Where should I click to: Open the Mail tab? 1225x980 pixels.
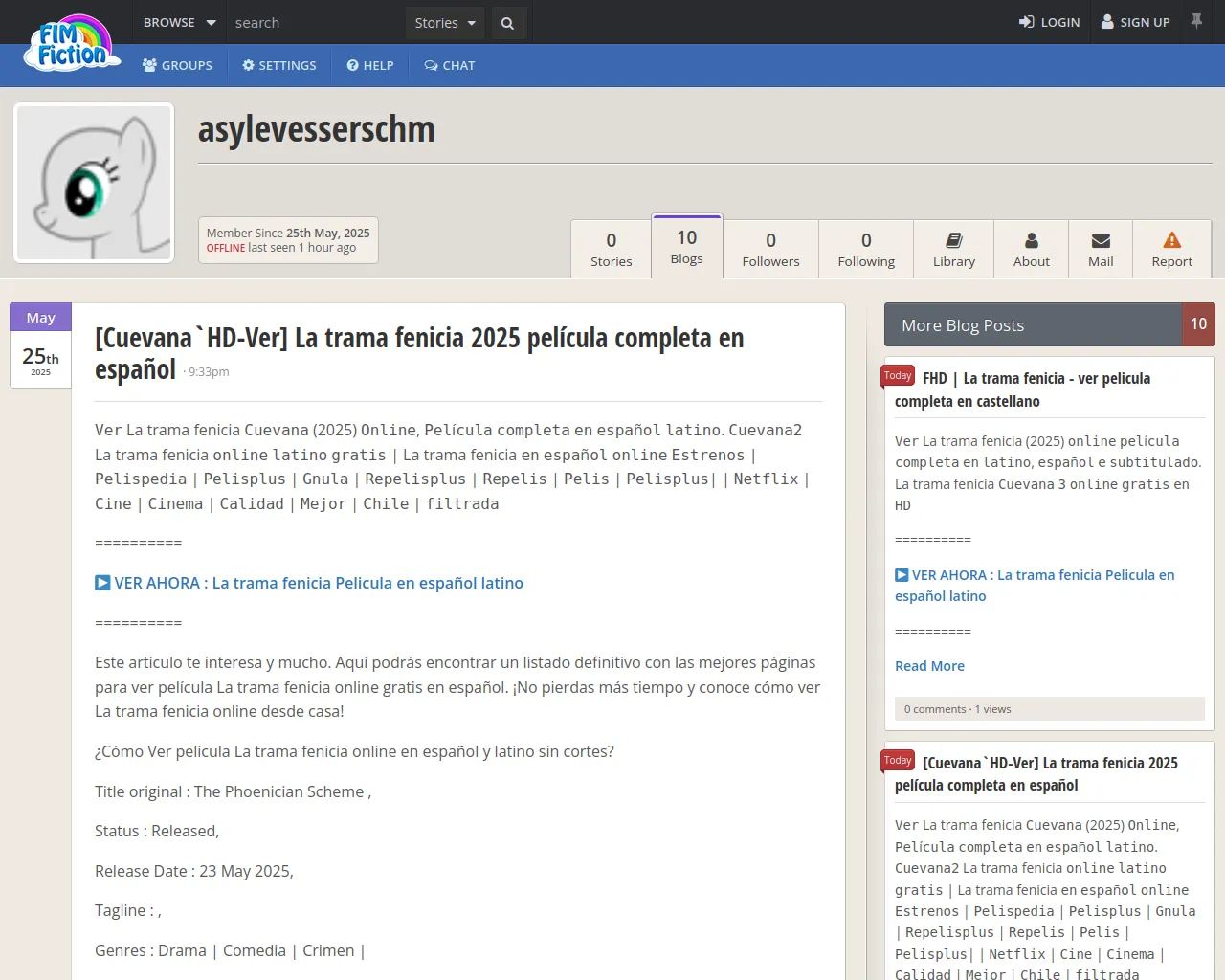(1101, 249)
